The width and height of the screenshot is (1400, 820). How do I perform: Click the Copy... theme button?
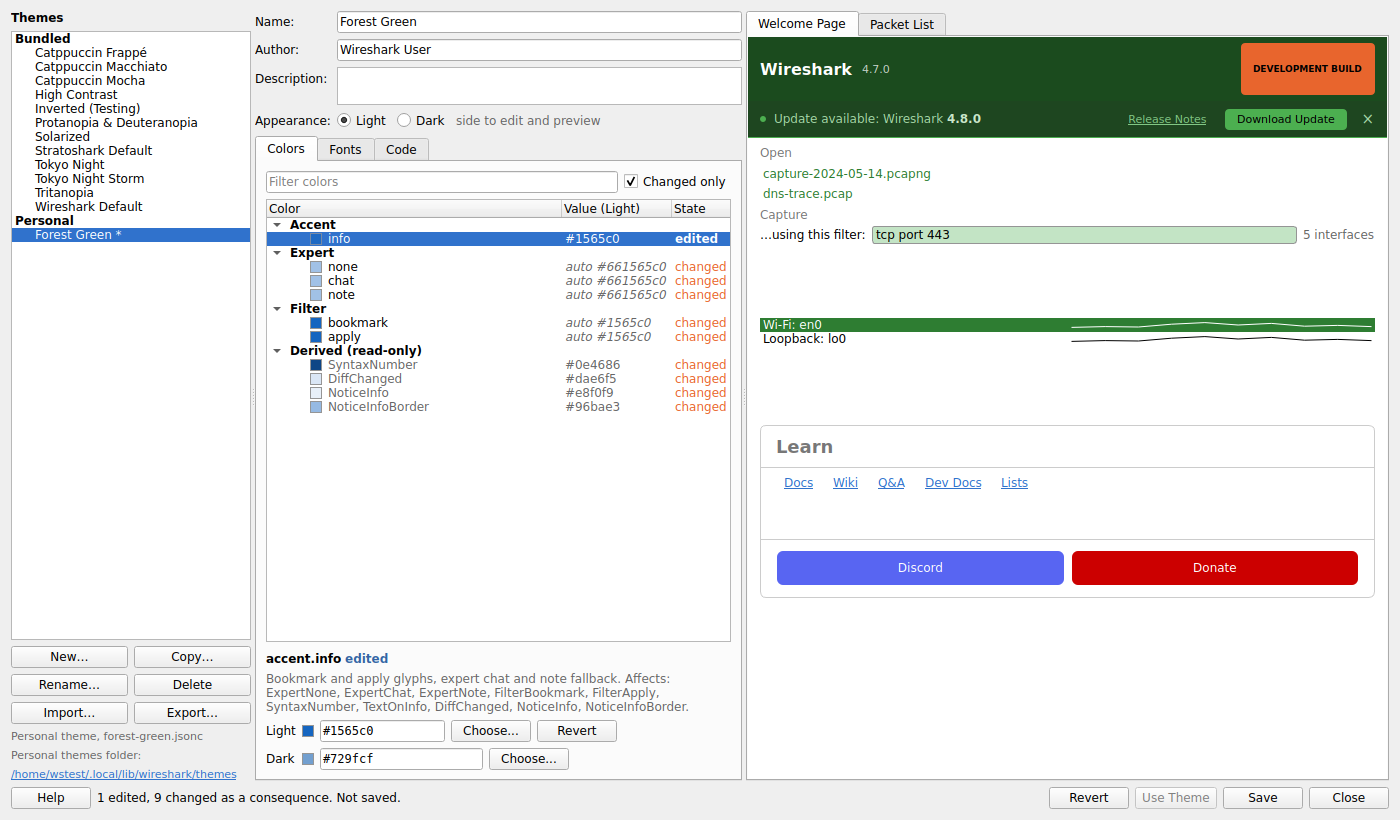pyautogui.click(x=192, y=657)
